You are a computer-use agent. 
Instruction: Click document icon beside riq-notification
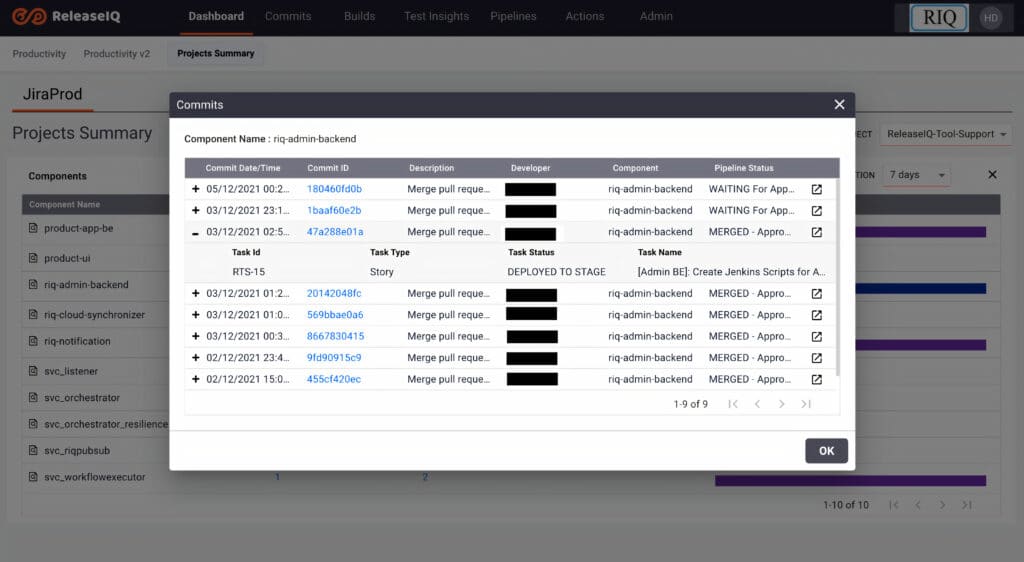click(33, 341)
